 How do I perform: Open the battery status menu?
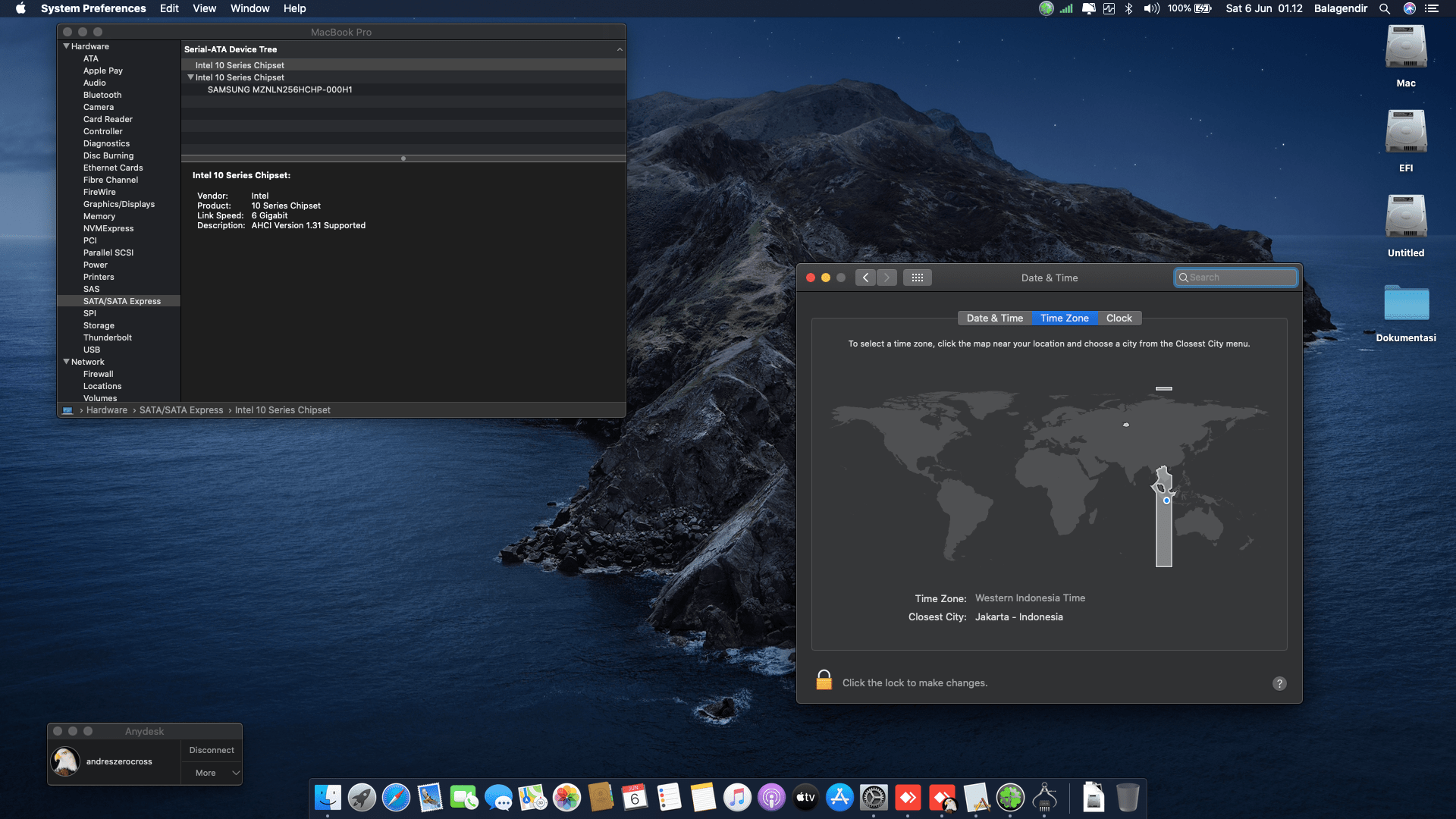(x=1203, y=8)
